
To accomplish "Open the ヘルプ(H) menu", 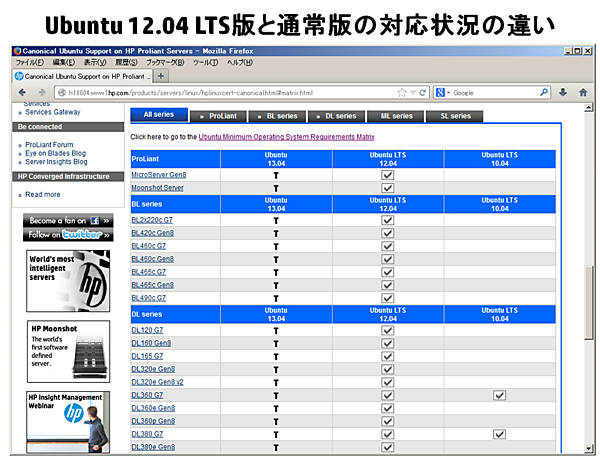I will tap(240, 62).
